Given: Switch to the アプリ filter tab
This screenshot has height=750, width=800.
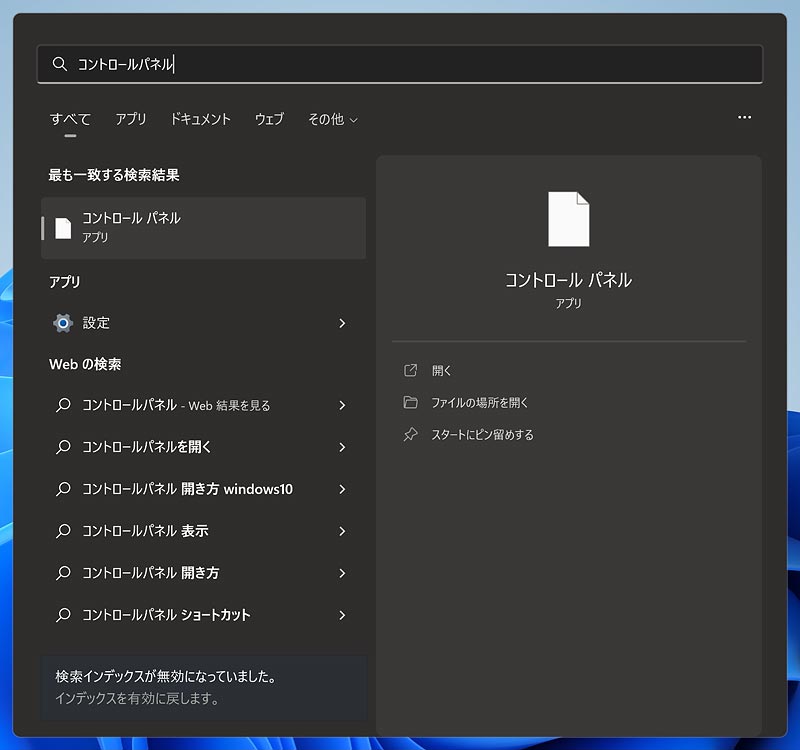Looking at the screenshot, I should 131,119.
